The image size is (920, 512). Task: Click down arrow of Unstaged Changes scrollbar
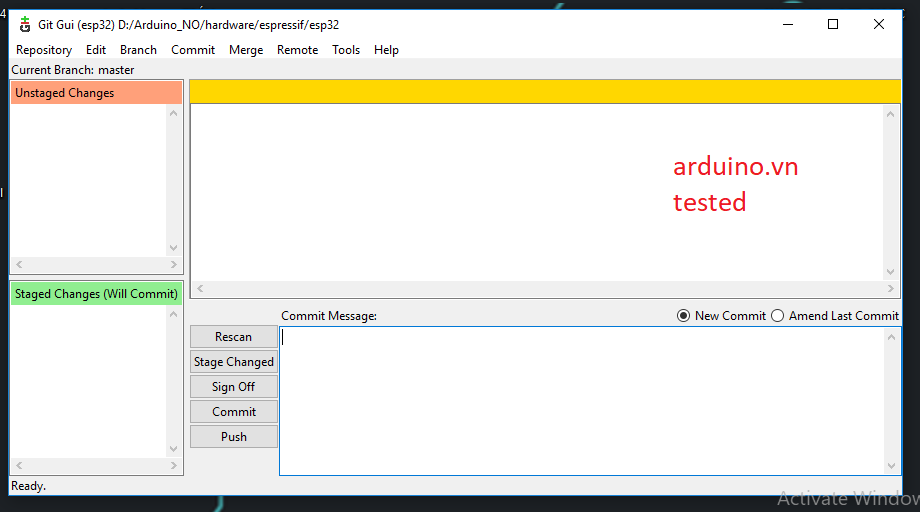pyautogui.click(x=173, y=247)
